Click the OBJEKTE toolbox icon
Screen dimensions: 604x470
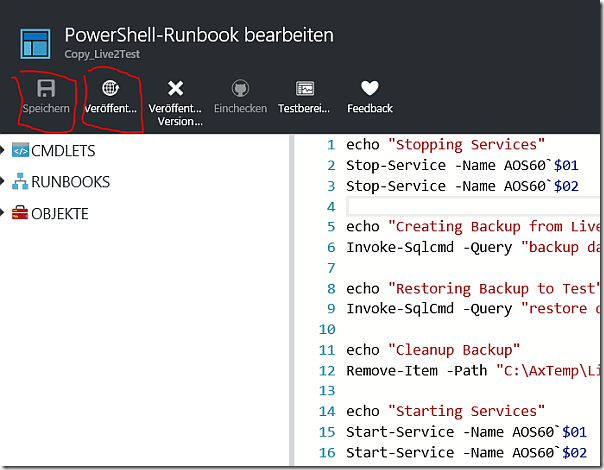pyautogui.click(x=20, y=213)
